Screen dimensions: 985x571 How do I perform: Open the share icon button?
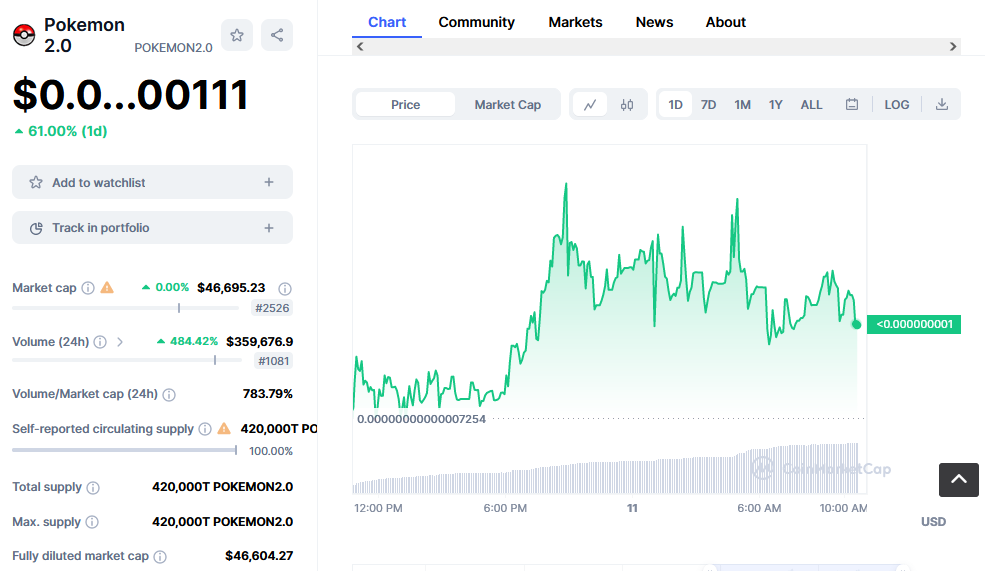277,35
